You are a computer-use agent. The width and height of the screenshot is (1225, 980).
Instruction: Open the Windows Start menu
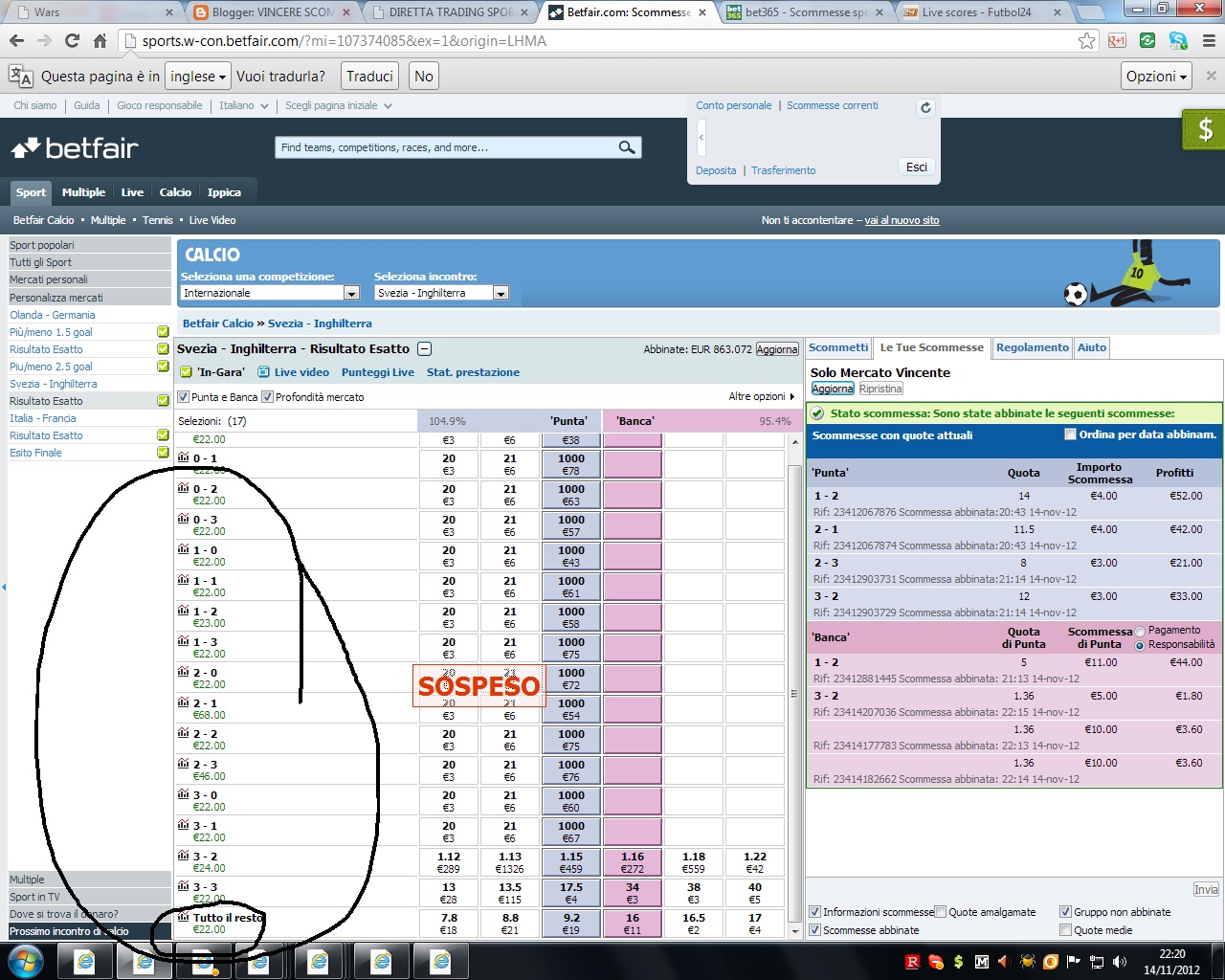pyautogui.click(x=25, y=961)
